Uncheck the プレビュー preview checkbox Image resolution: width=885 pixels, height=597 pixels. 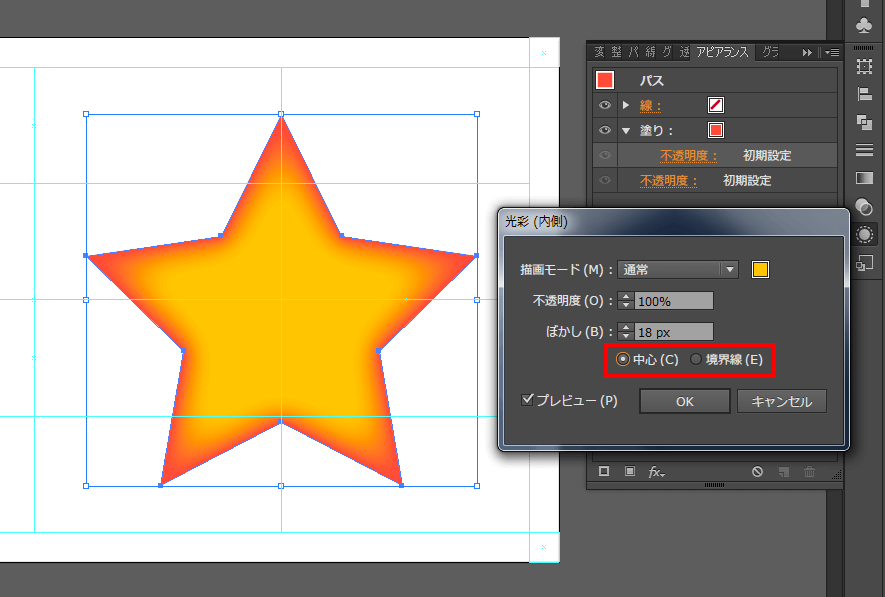[x=529, y=399]
